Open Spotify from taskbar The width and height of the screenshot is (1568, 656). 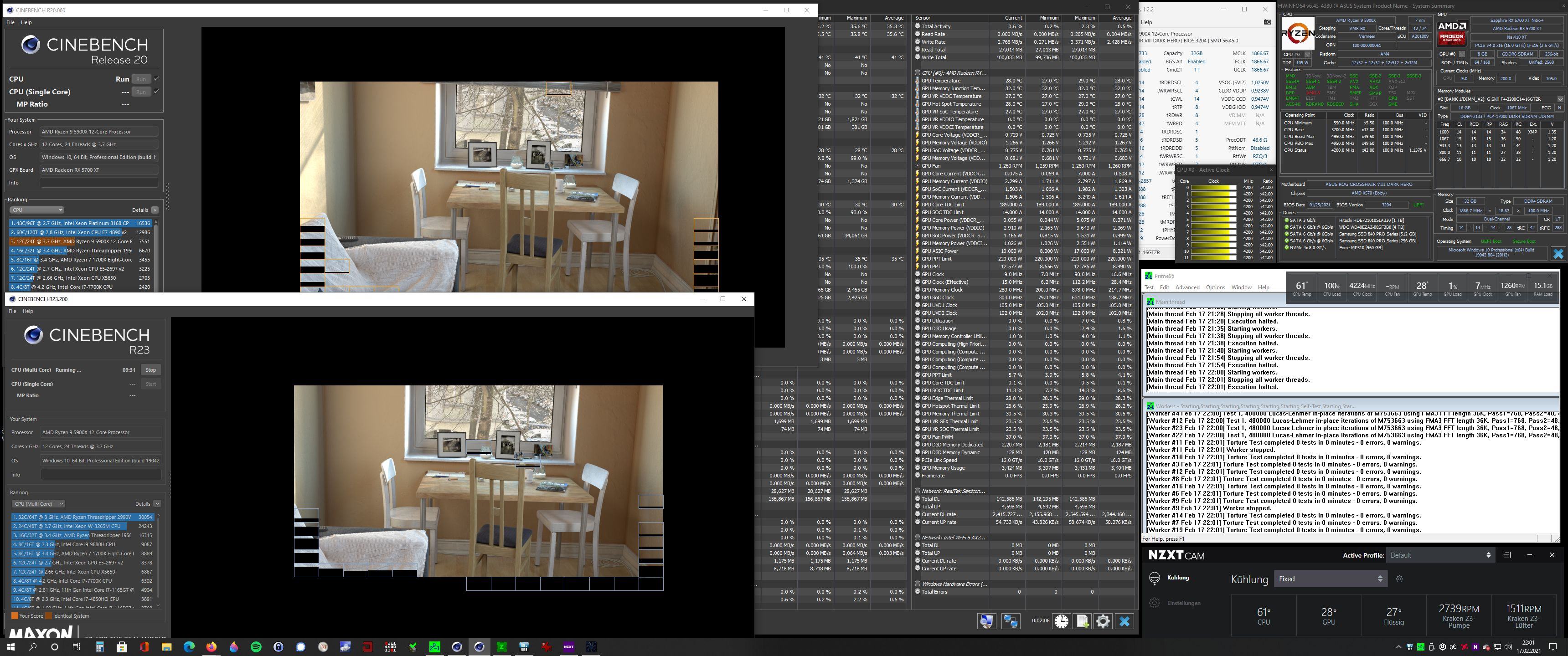pyautogui.click(x=256, y=647)
